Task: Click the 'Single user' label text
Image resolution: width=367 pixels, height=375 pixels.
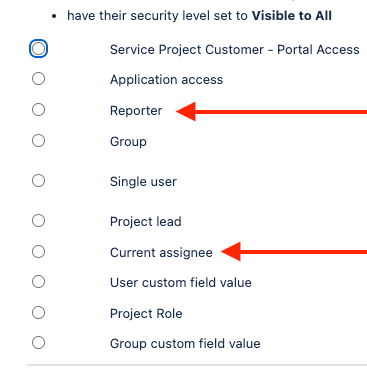Action: point(143,182)
